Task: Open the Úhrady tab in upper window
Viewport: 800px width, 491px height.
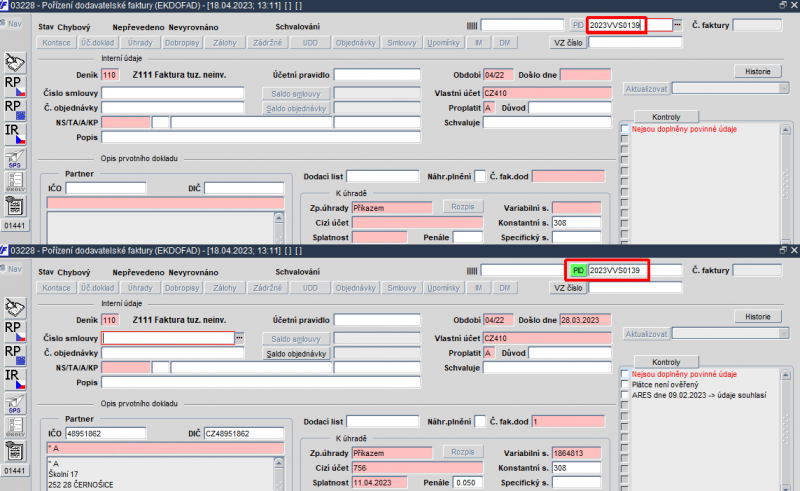Action: pyautogui.click(x=140, y=43)
